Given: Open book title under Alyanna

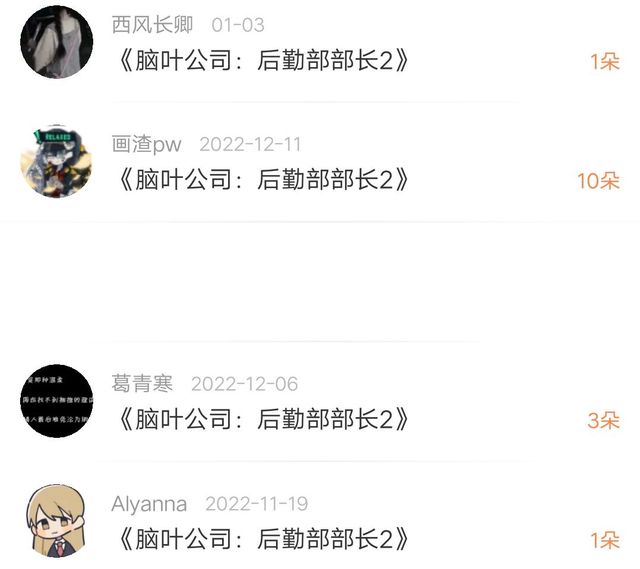Looking at the screenshot, I should click(263, 539).
